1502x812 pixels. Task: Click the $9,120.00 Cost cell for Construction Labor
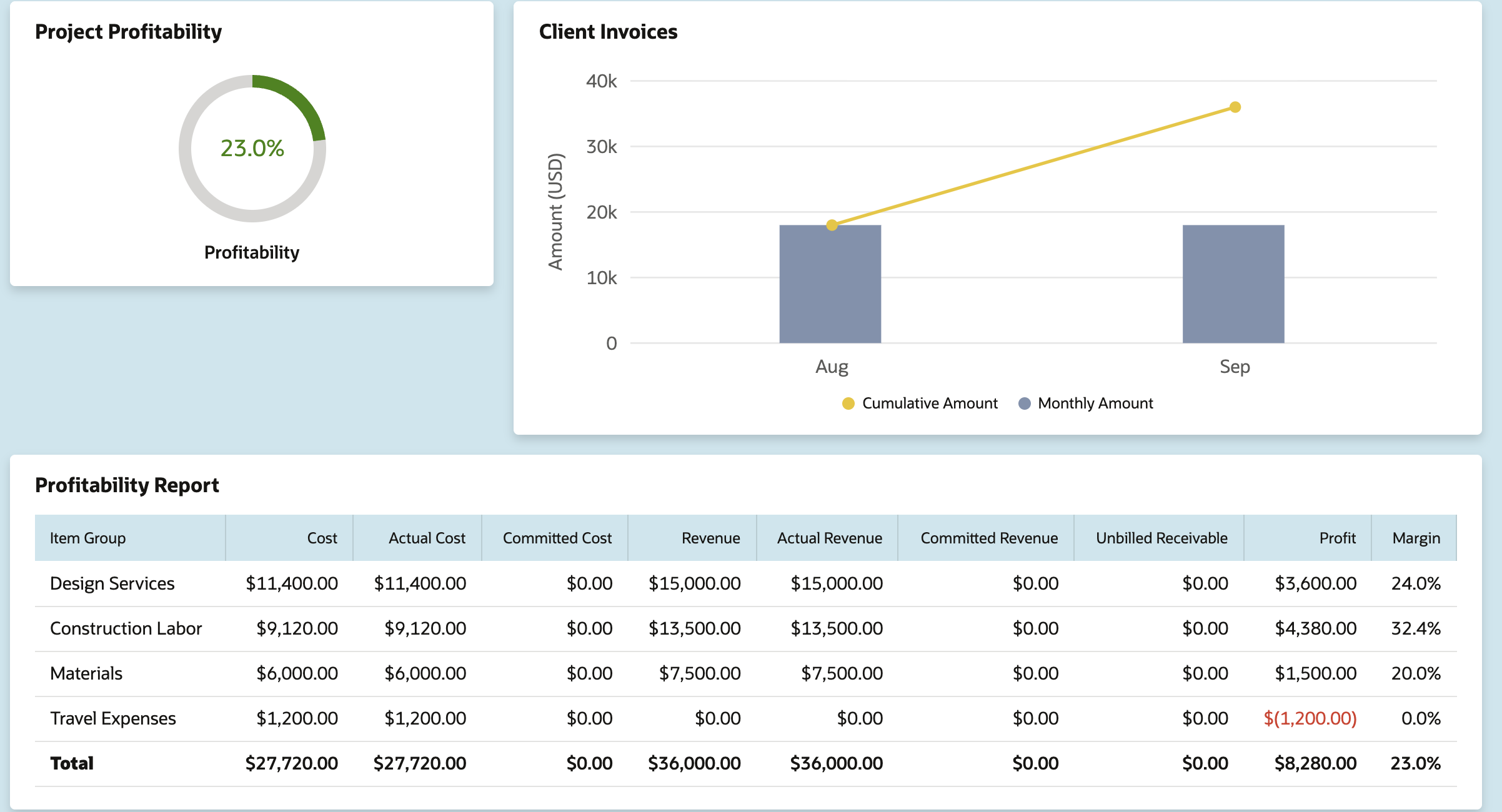click(297, 628)
